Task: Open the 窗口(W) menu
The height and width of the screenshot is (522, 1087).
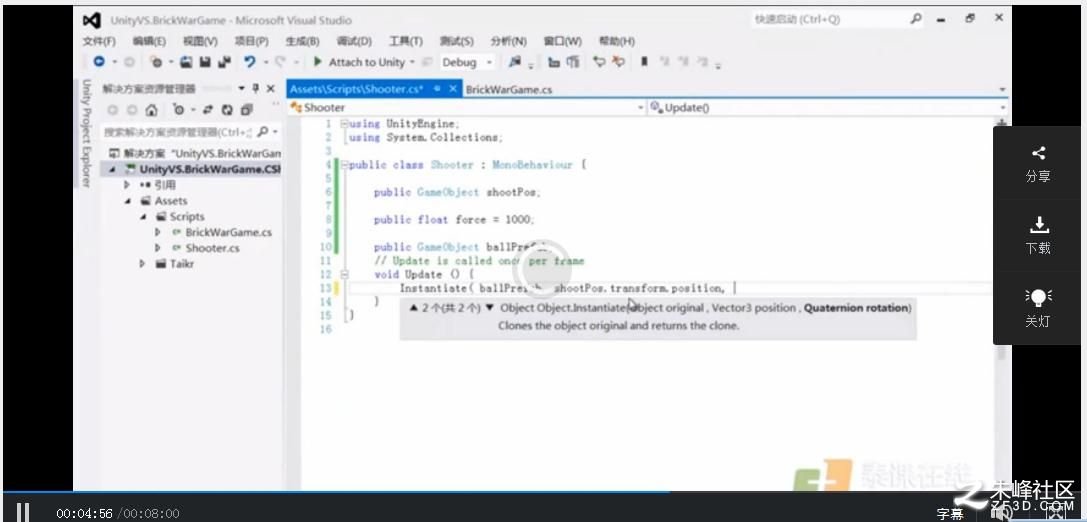Action: pos(562,42)
